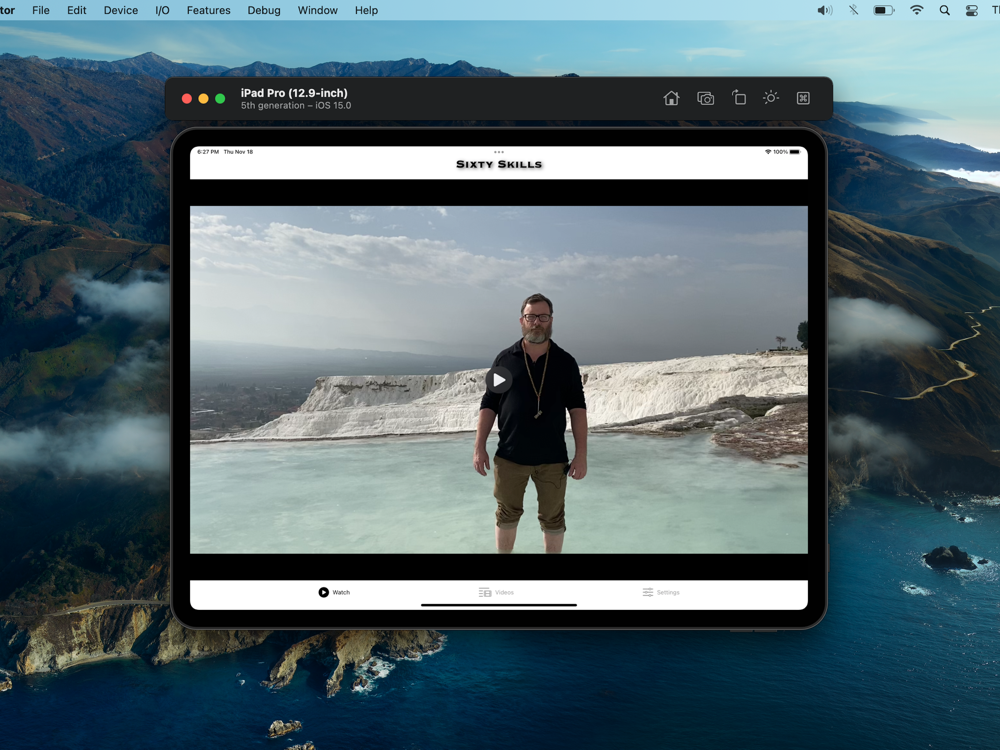The height and width of the screenshot is (750, 1000).
Task: Open the Help menu
Action: pos(366,10)
